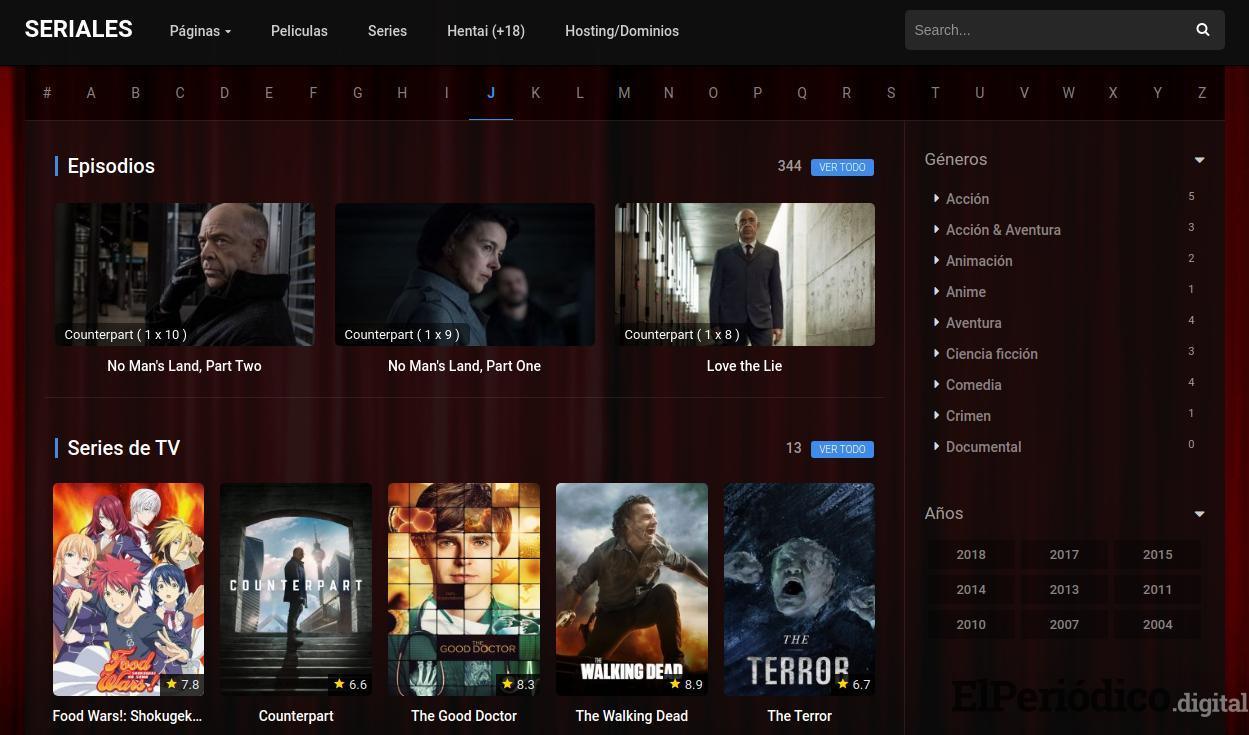Click the SERIALES site logo
1249x735 pixels.
pos(79,29)
